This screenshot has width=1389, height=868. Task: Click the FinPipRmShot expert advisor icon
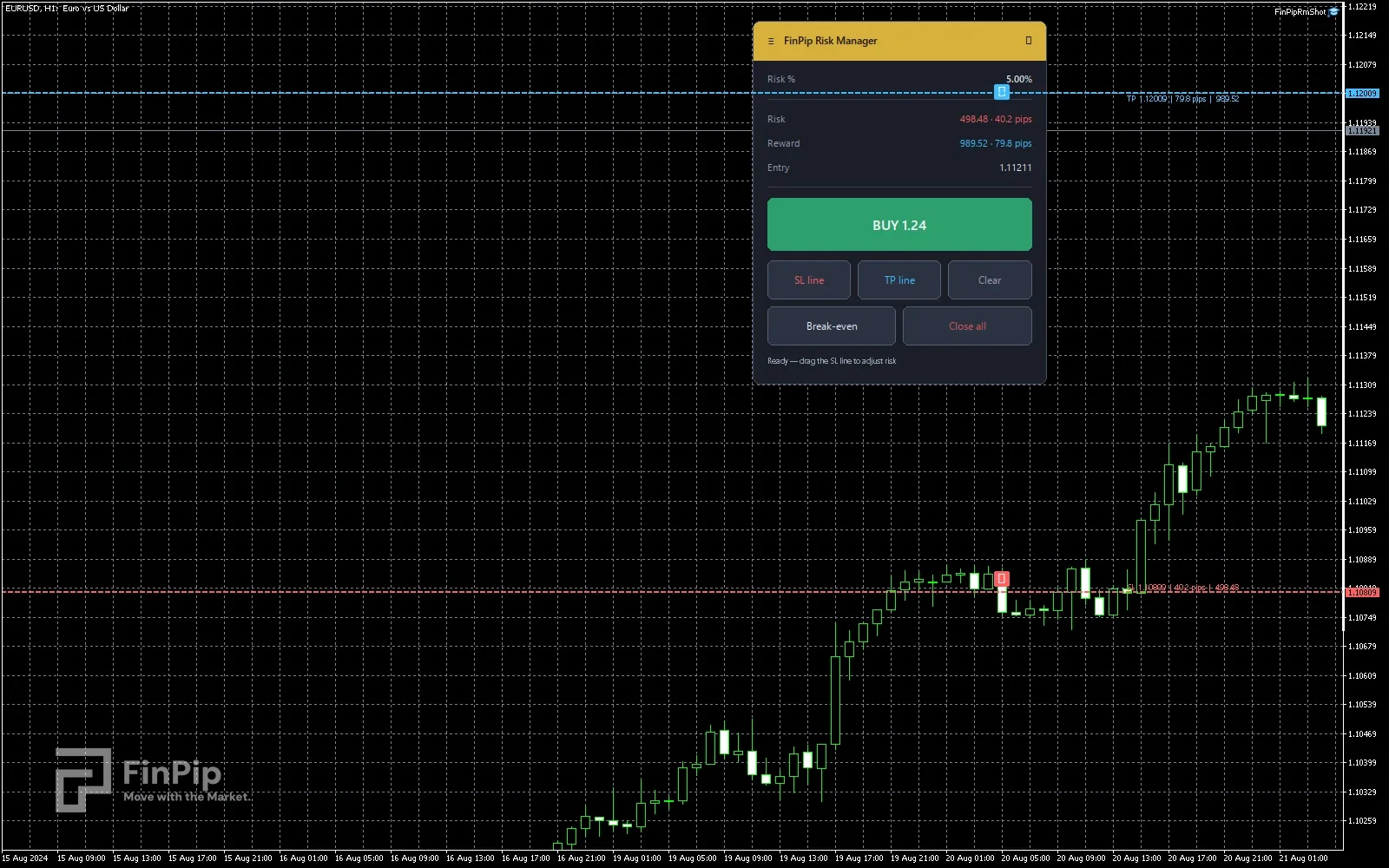1334,12
